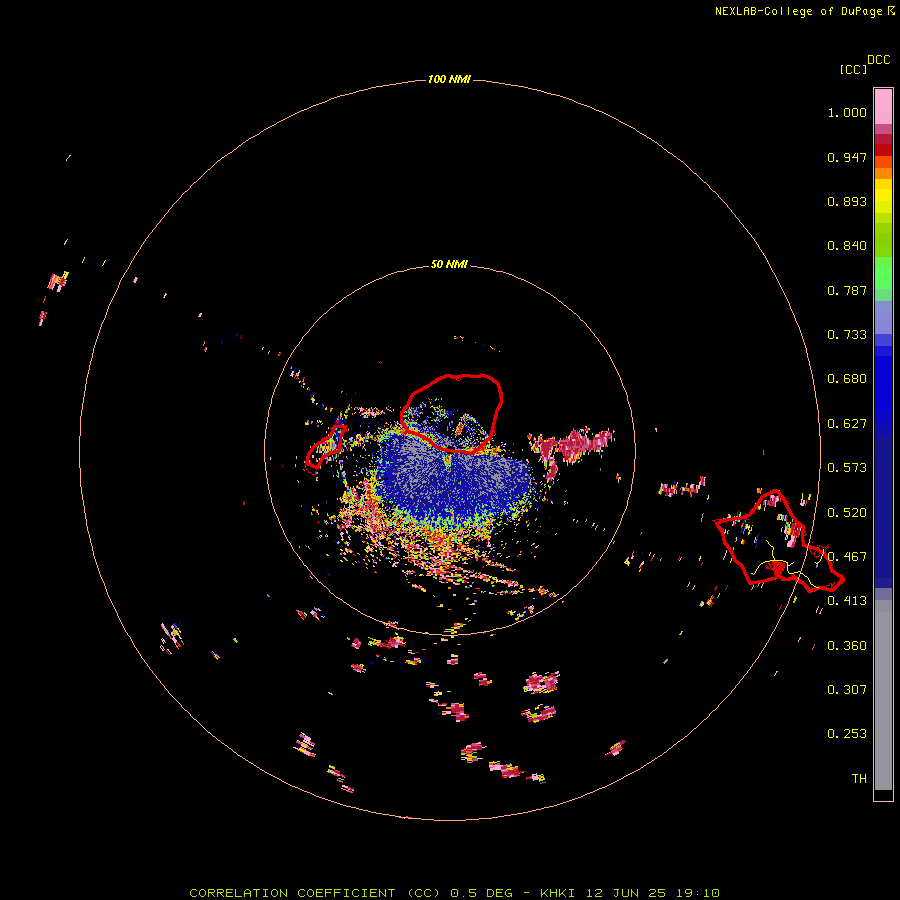The image size is (900, 900).
Task: Click the 0.307 color scale value
Action: click(x=847, y=690)
